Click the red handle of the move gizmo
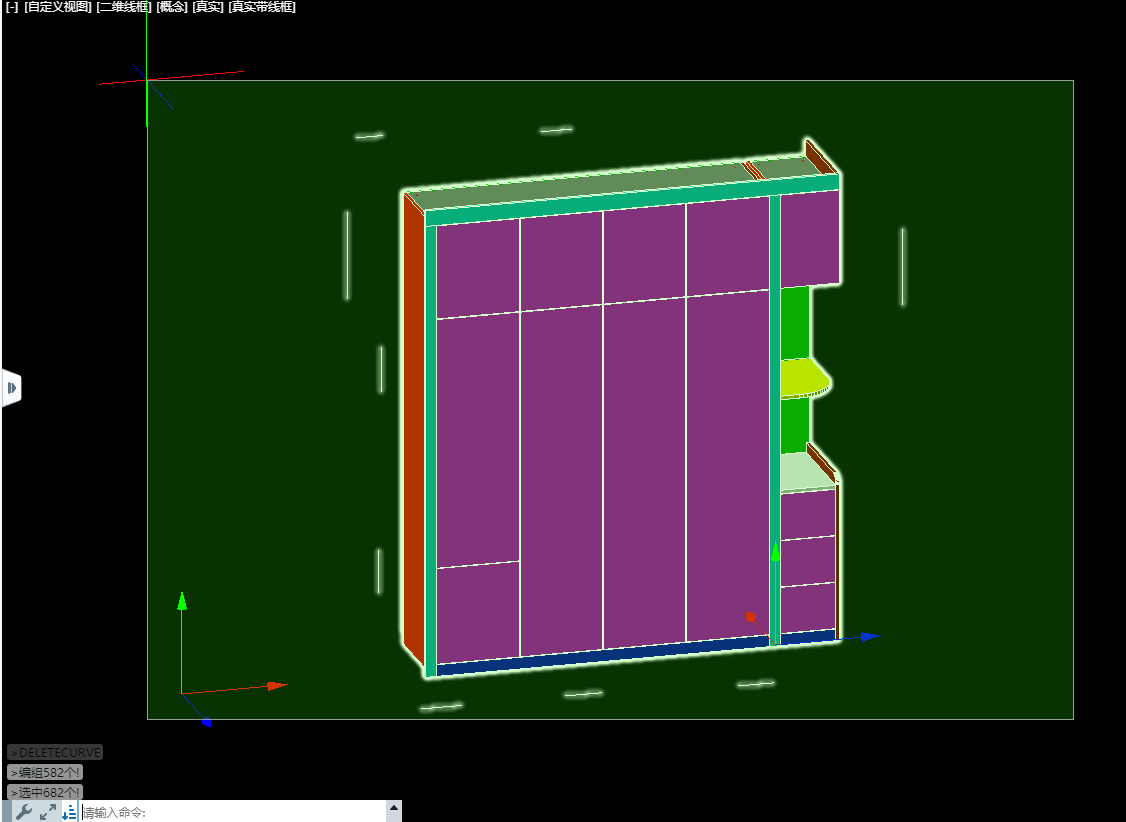The width and height of the screenshot is (1126, 822). [x=750, y=617]
